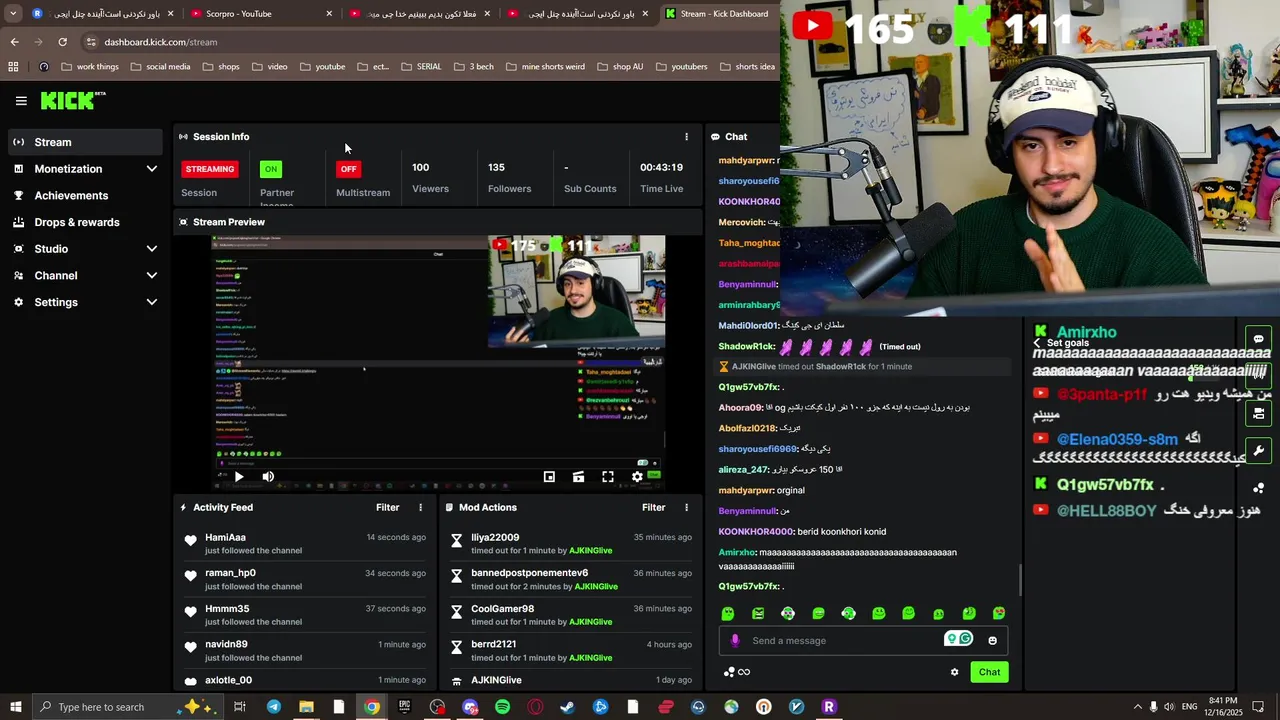Toggle the Partner Income ON badge
The image size is (1280, 720).
(271, 169)
